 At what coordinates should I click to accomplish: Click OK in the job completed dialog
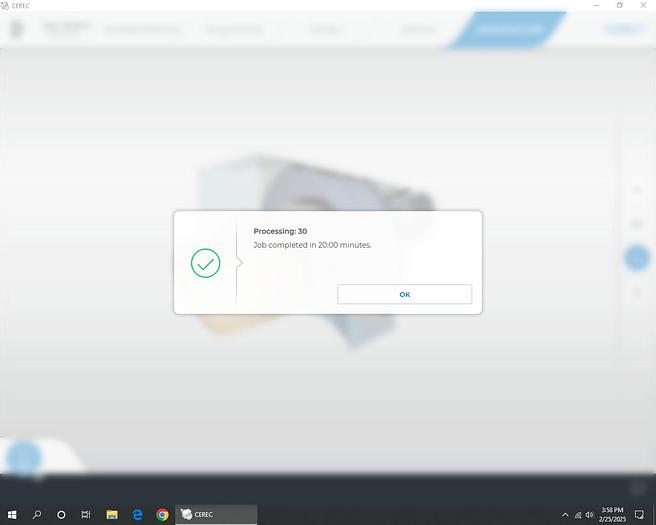pos(404,294)
